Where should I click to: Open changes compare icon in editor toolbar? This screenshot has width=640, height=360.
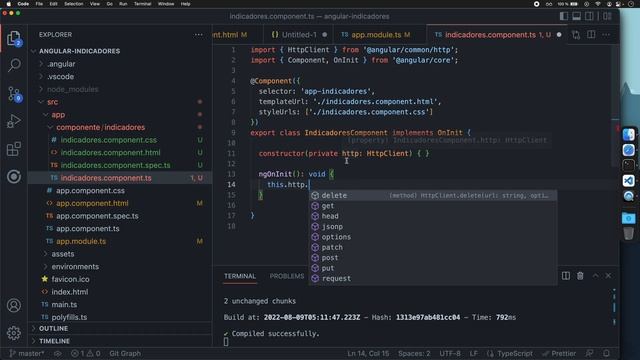(576, 35)
